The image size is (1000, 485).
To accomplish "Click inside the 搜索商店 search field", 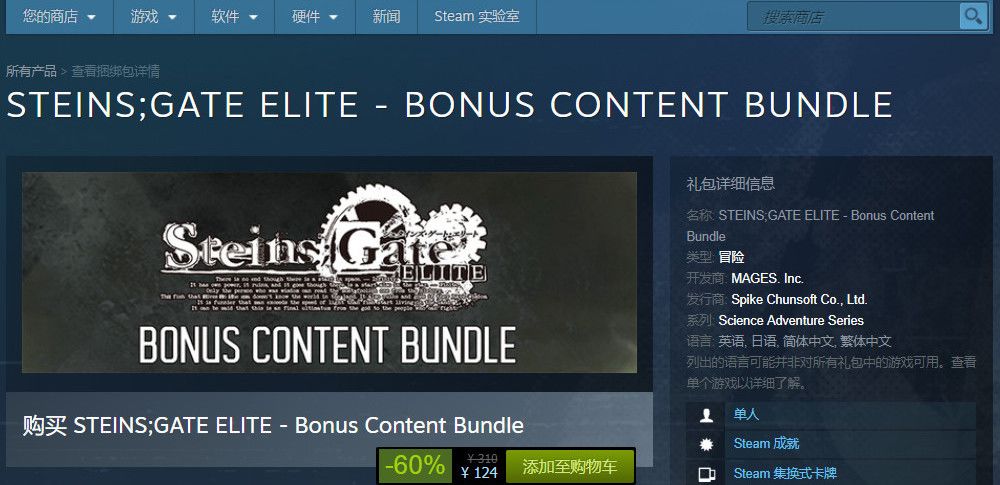I will click(x=853, y=17).
